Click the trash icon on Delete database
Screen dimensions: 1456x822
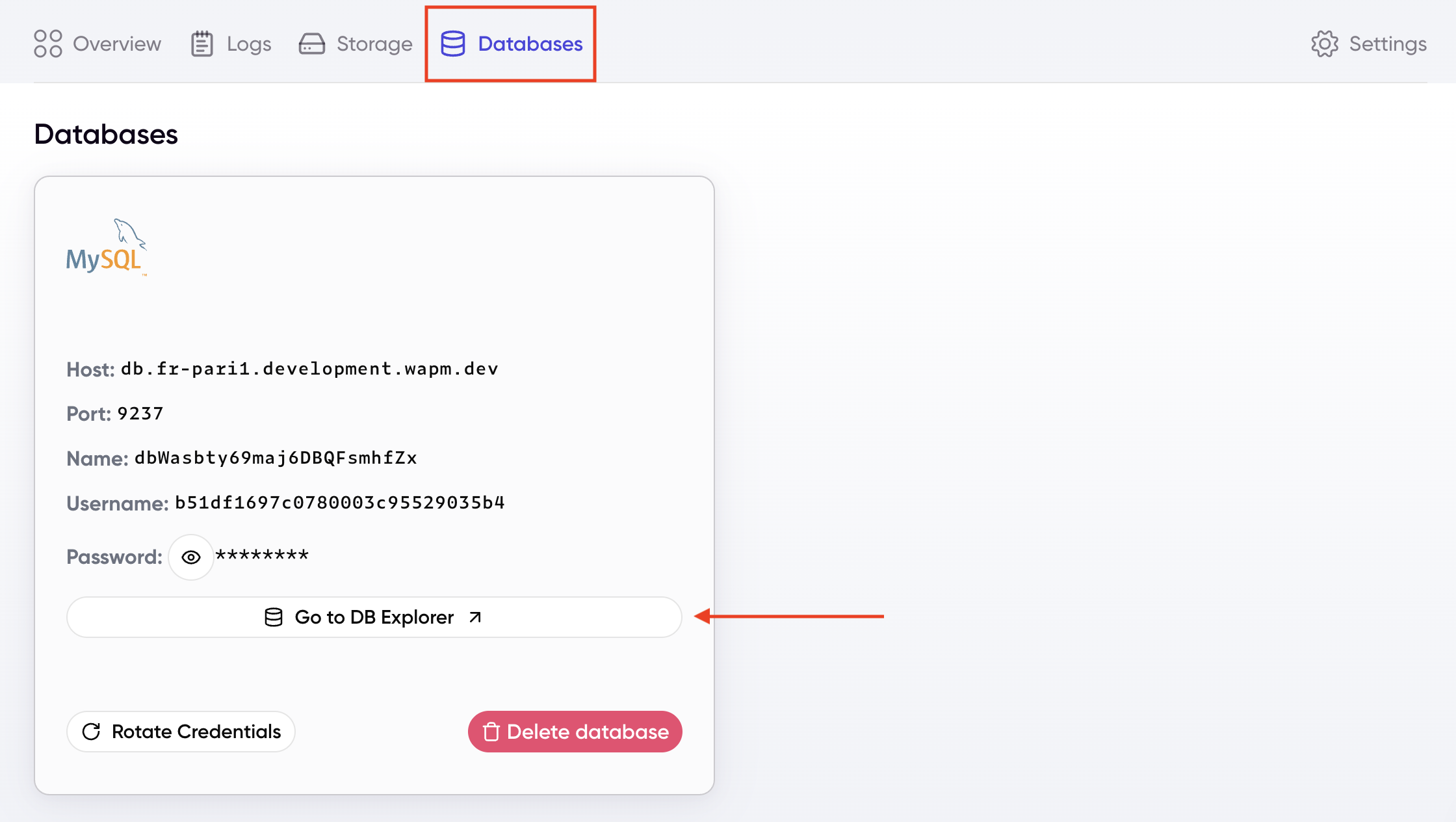pyautogui.click(x=491, y=731)
